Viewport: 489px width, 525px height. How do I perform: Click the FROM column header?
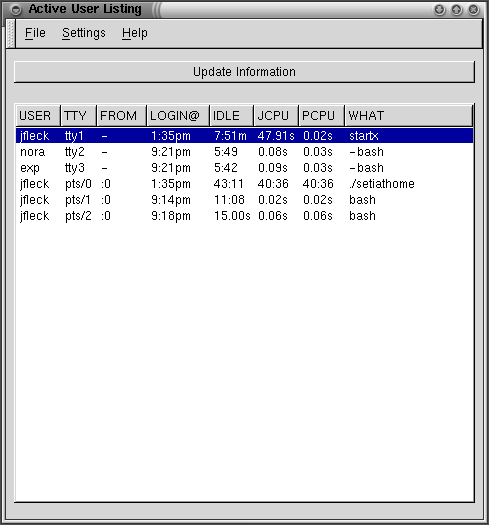tap(121, 116)
